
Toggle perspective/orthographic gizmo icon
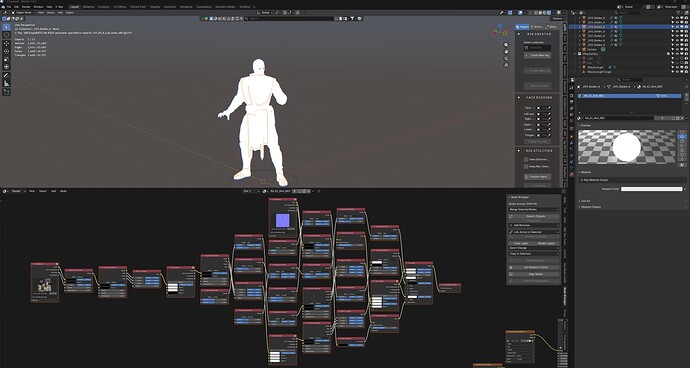coord(506,65)
